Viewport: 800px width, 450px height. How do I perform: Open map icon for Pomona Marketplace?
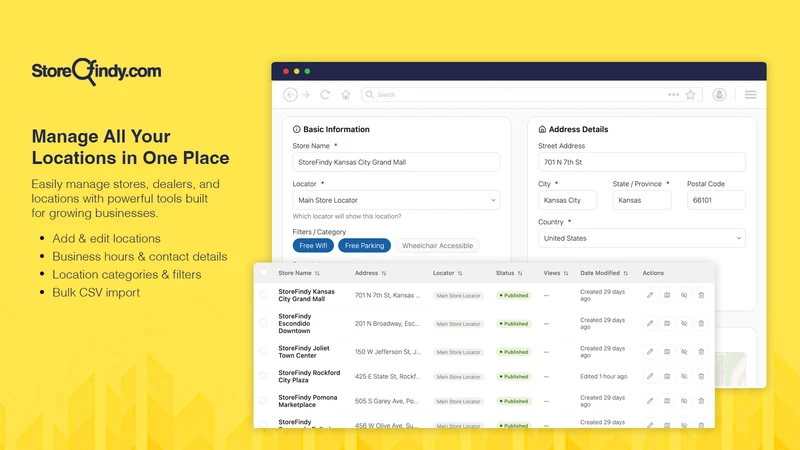pos(667,401)
